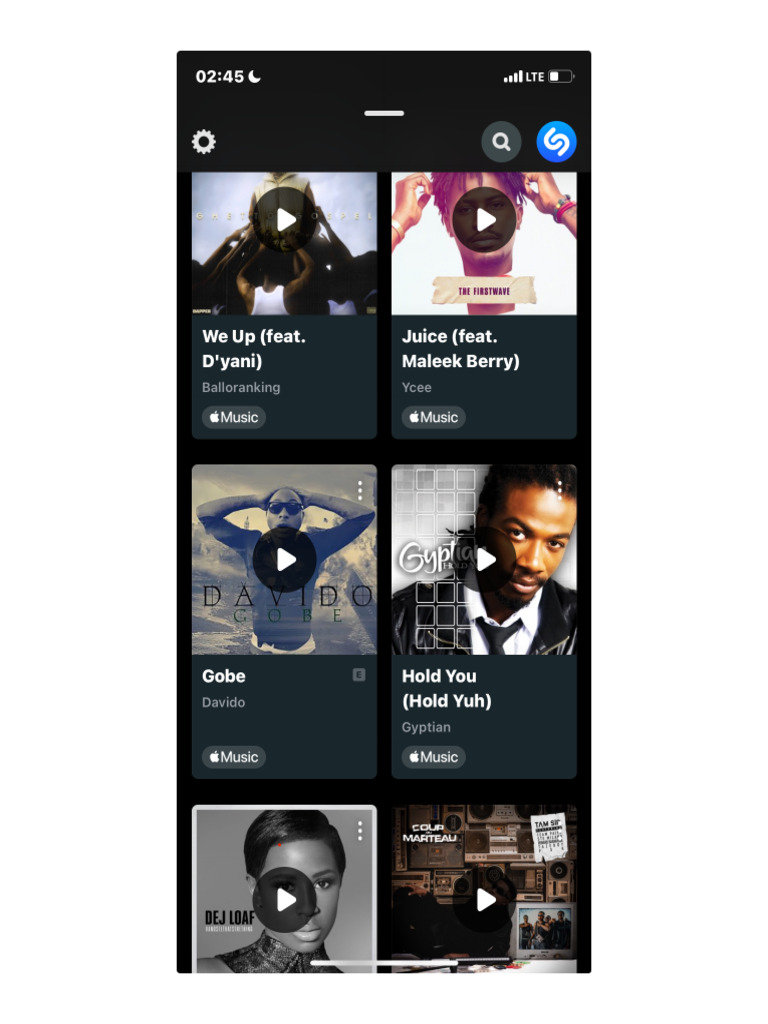Tap the Davido Gobe album artwork
768x1024 pixels.
[285, 560]
